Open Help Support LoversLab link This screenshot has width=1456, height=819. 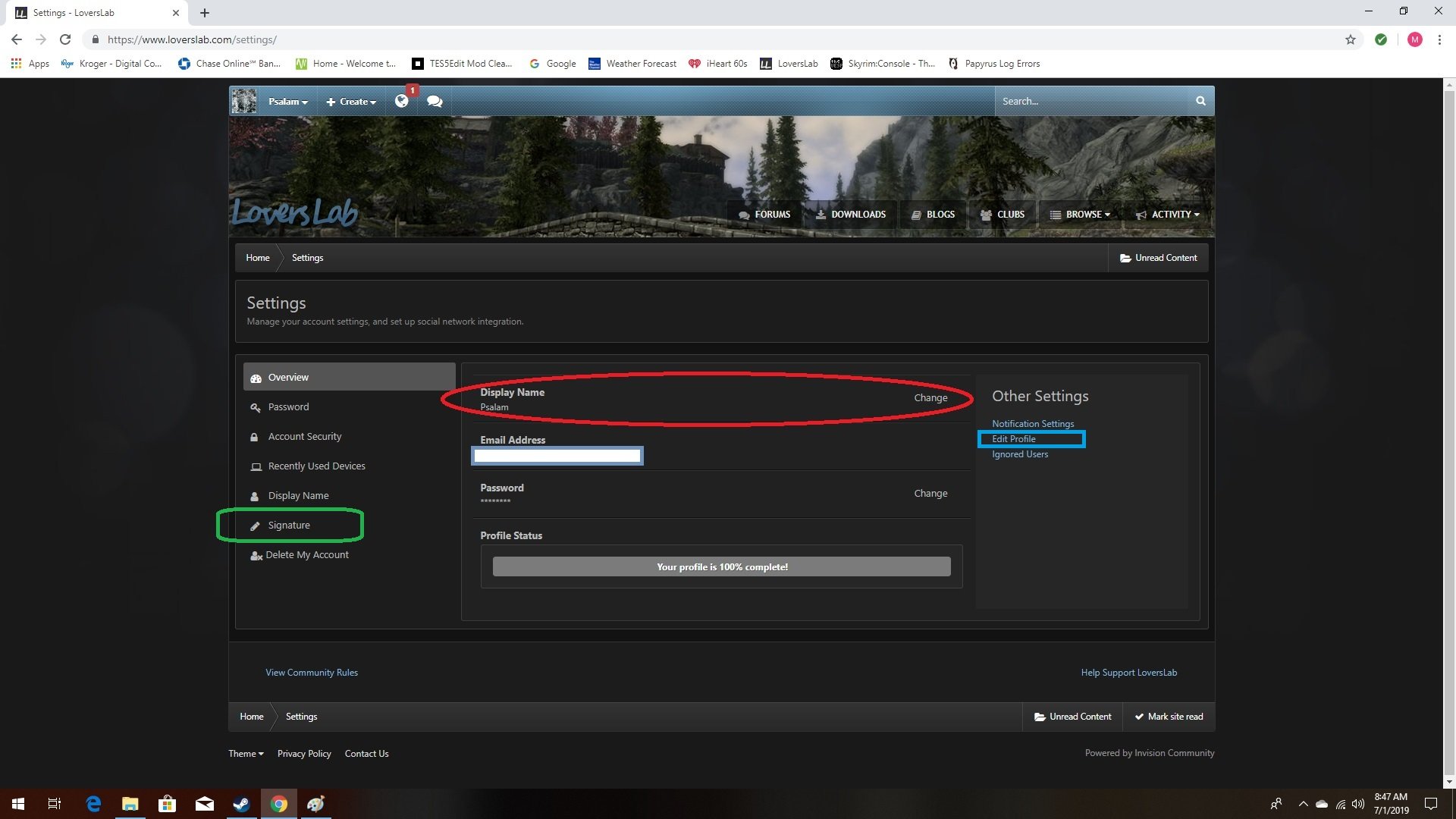click(1129, 673)
